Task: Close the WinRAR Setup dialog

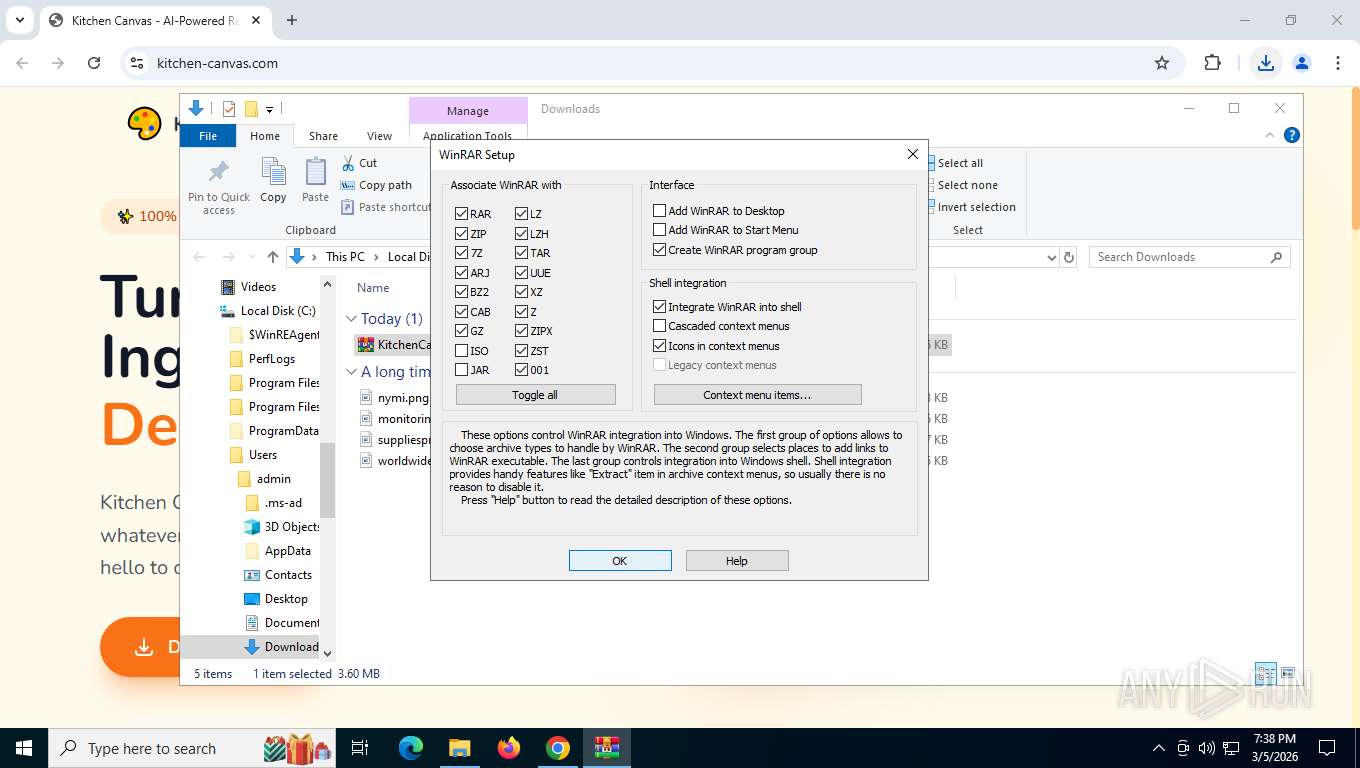Action: [x=912, y=154]
